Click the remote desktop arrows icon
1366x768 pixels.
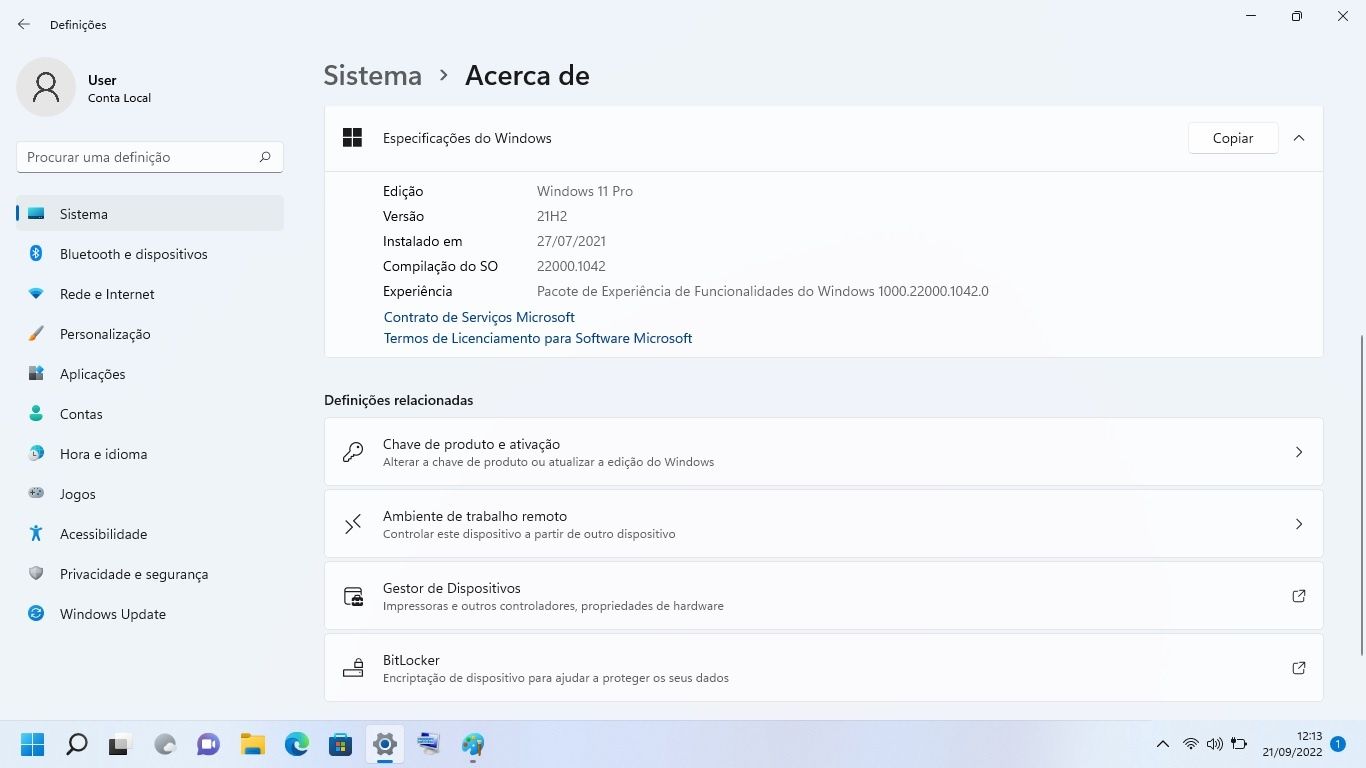(x=353, y=524)
